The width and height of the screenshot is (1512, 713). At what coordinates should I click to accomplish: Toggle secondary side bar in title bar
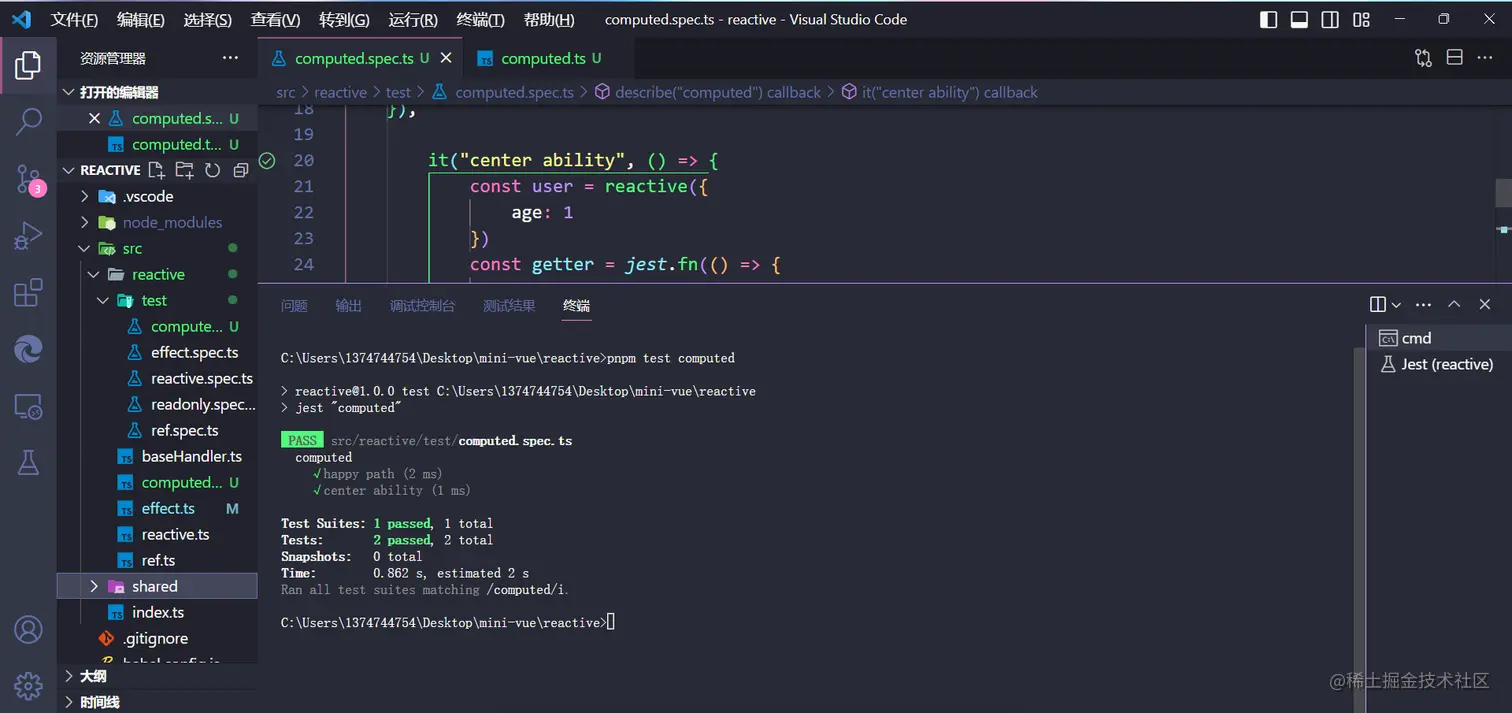(x=1330, y=19)
